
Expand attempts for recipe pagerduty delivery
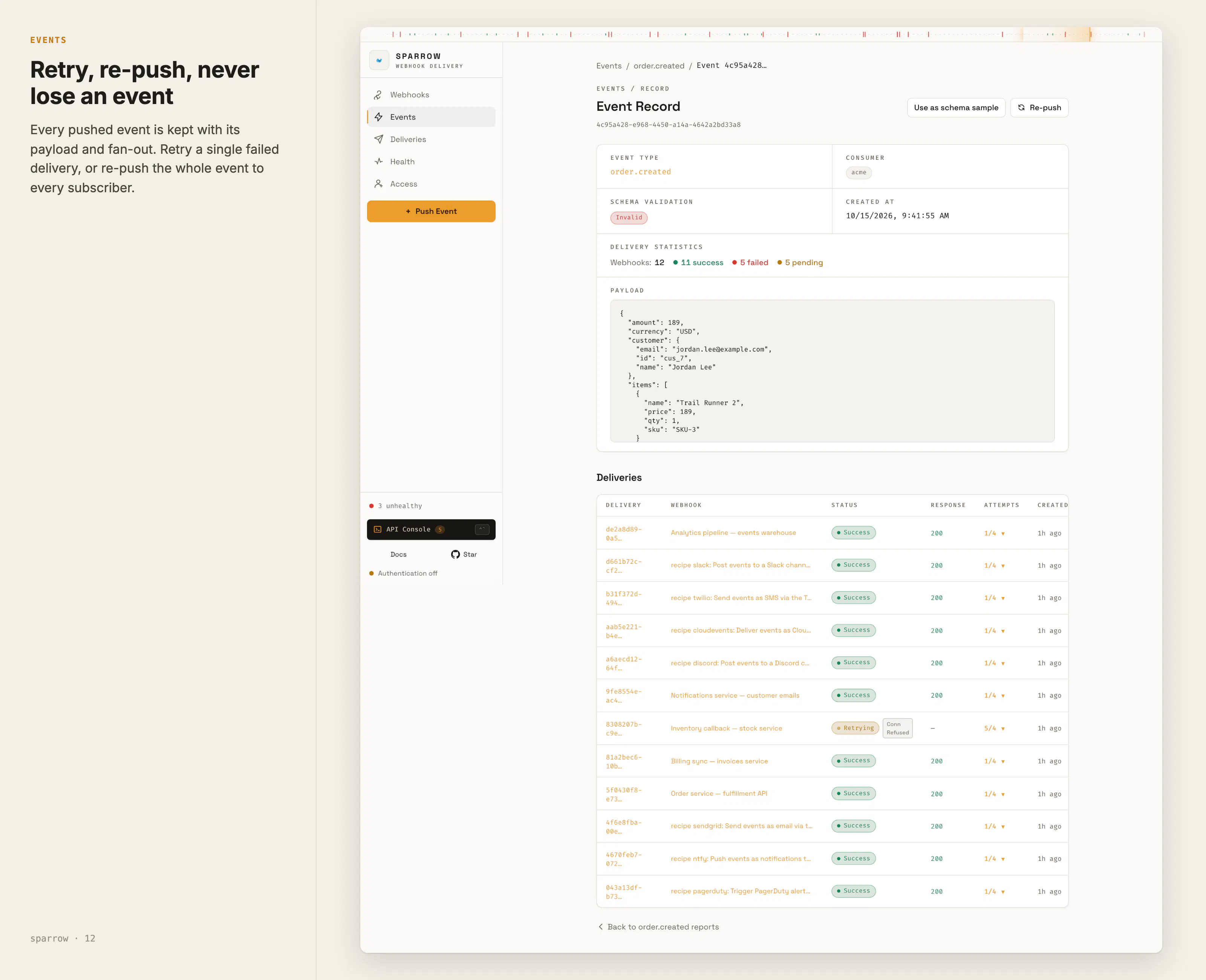(x=994, y=892)
